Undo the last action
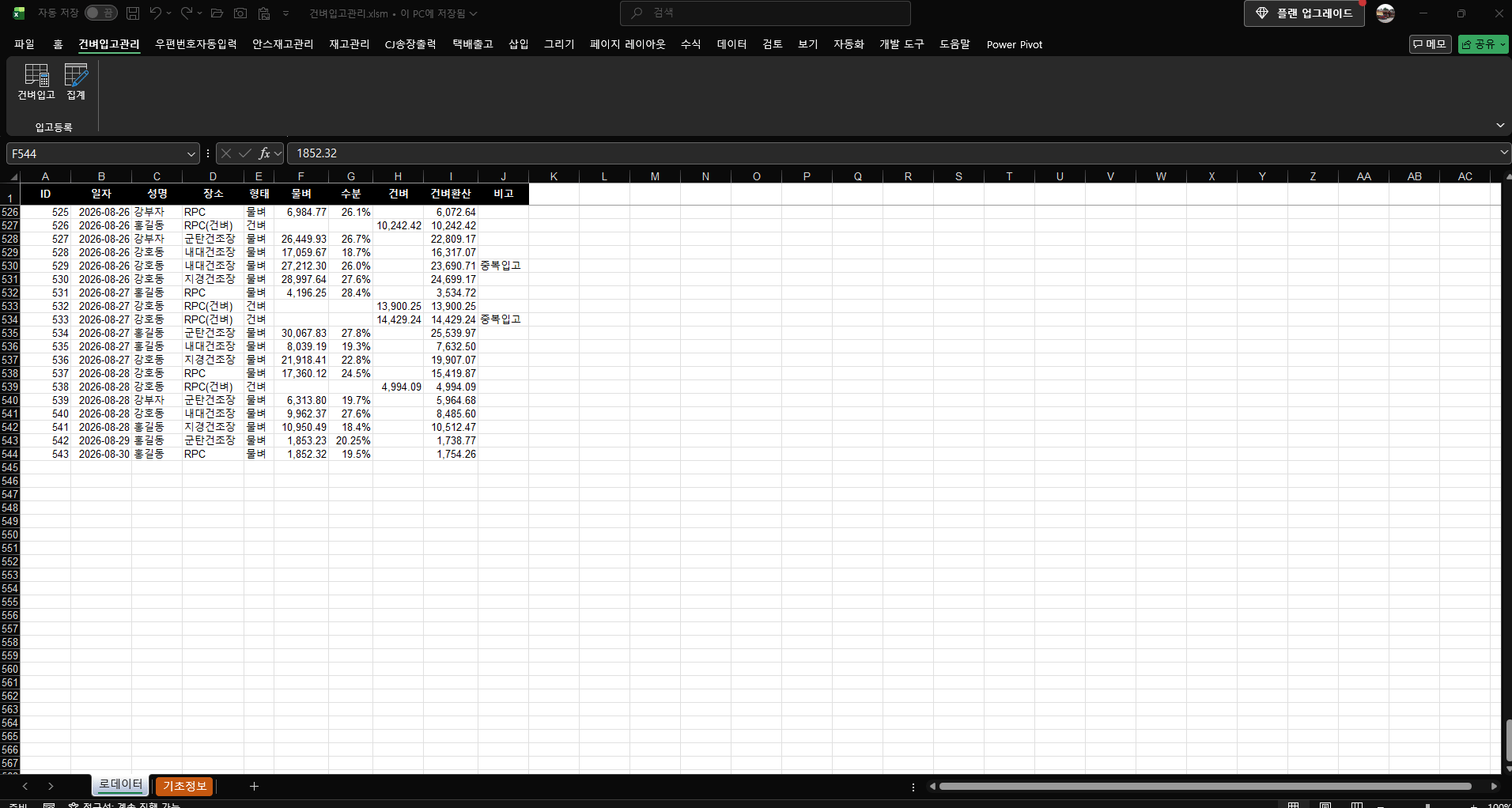Viewport: 1512px width, 808px height. (156, 13)
